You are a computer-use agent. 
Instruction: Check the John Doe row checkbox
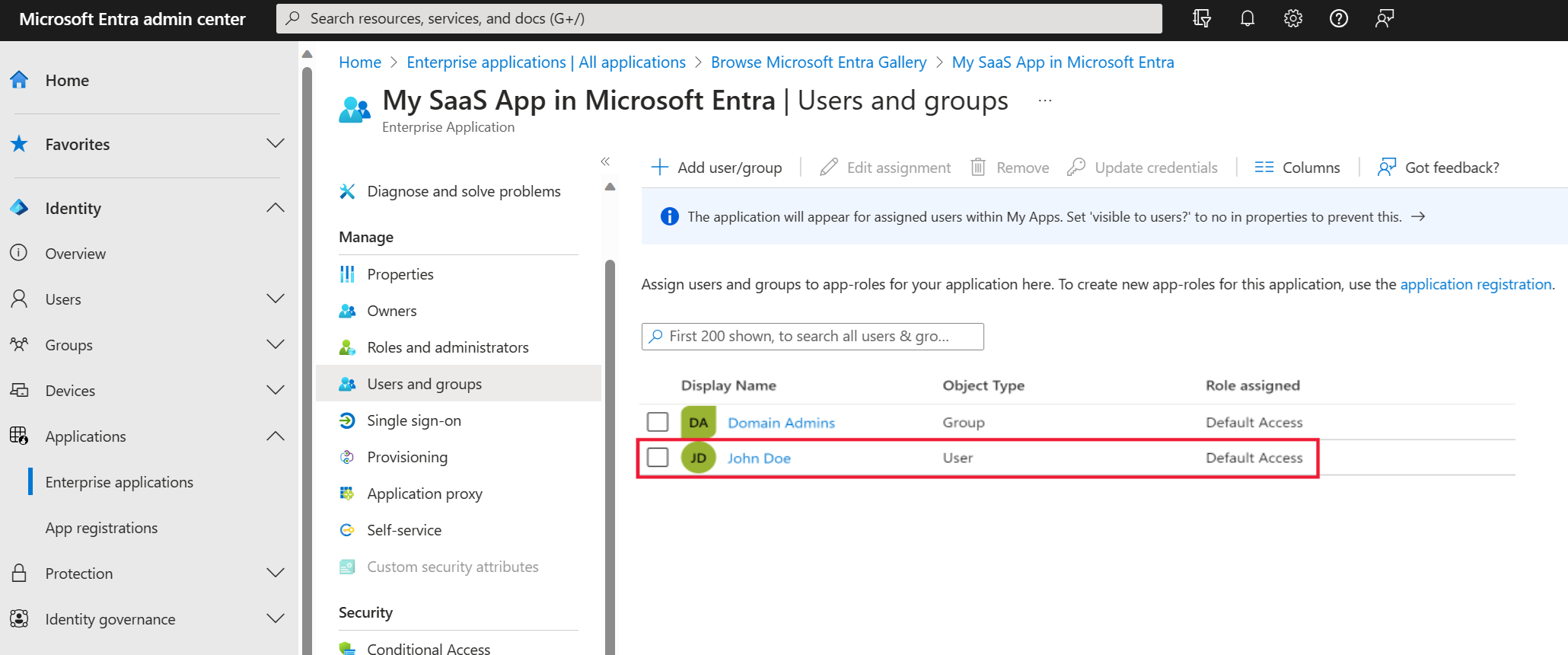pos(658,457)
